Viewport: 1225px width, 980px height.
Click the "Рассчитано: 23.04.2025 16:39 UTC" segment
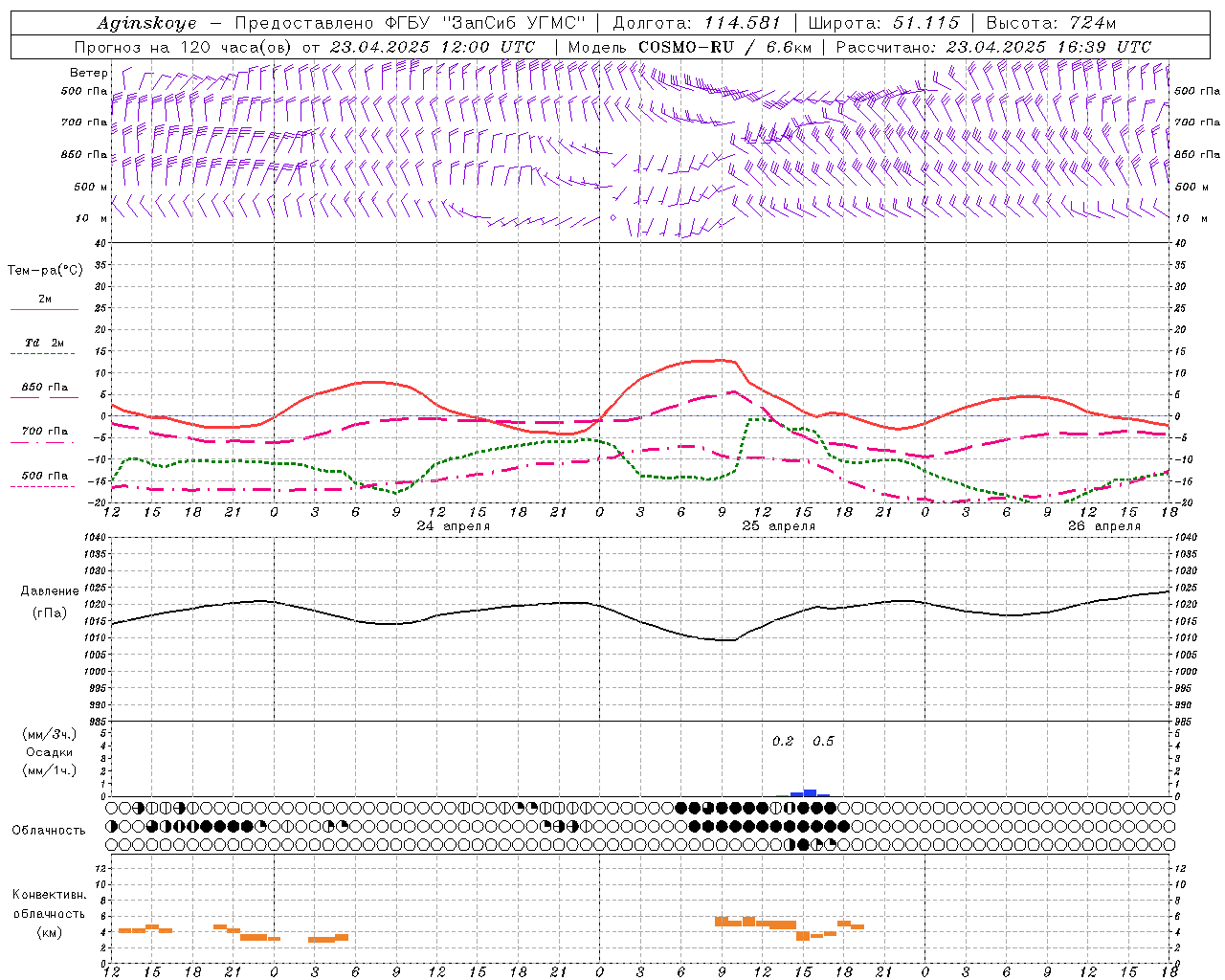coord(994,47)
